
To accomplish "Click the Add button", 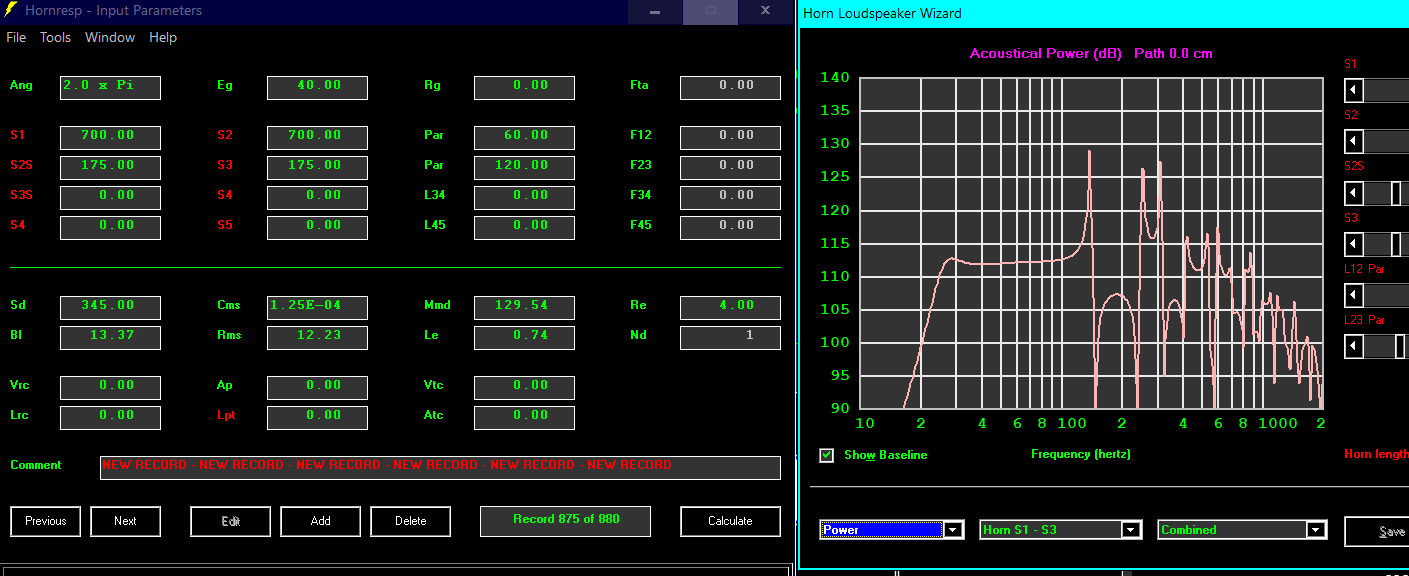I will point(320,521).
